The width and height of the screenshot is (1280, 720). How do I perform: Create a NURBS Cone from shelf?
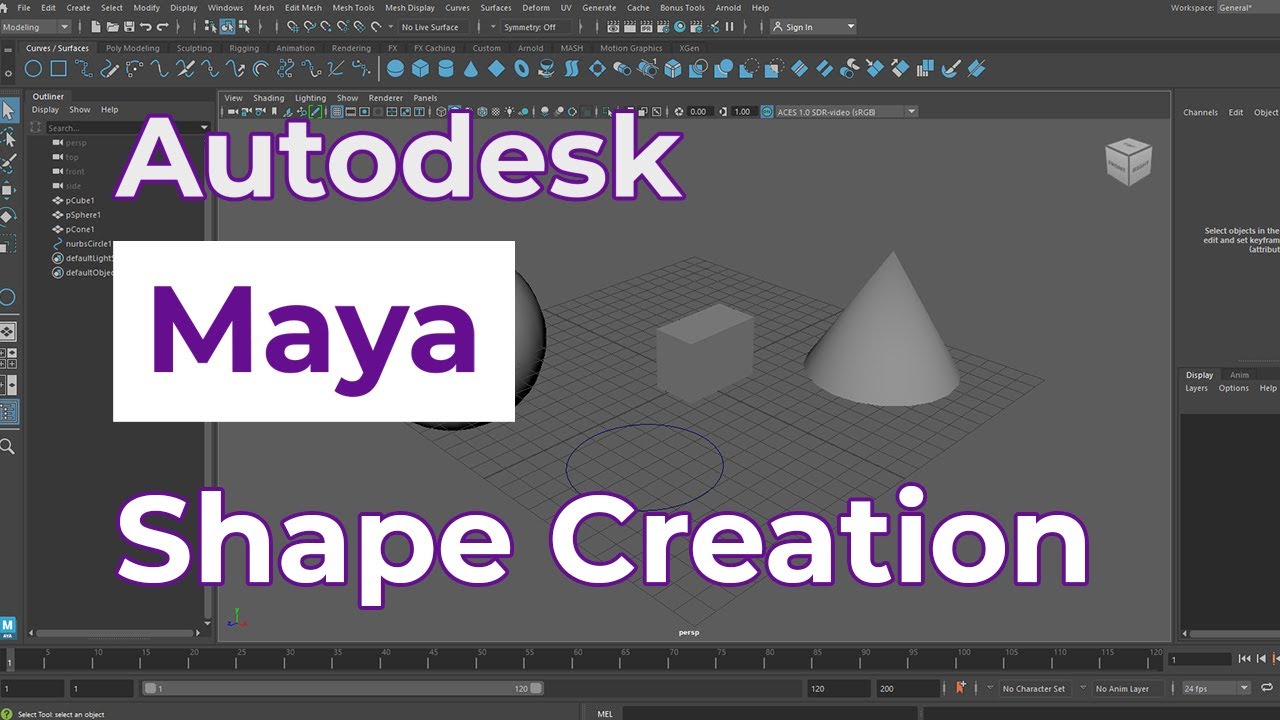471,68
